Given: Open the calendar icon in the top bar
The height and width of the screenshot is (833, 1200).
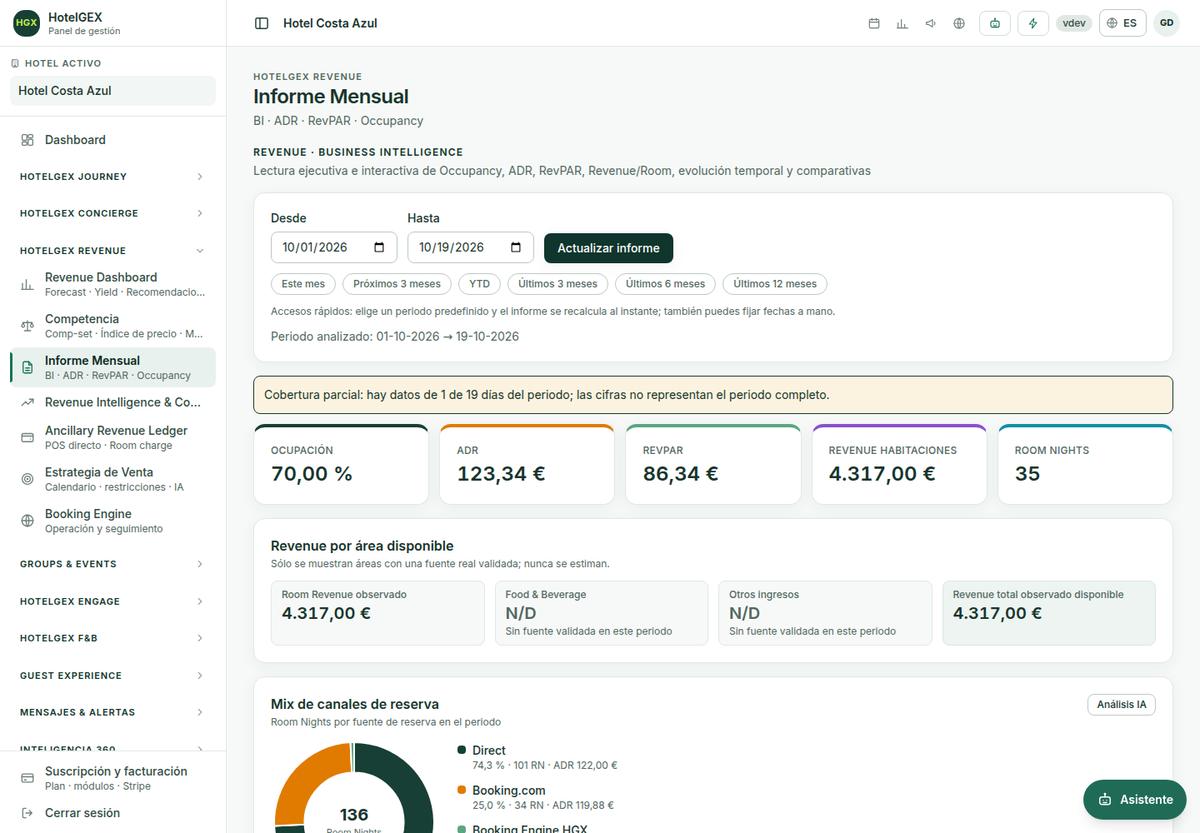Looking at the screenshot, I should tap(874, 23).
